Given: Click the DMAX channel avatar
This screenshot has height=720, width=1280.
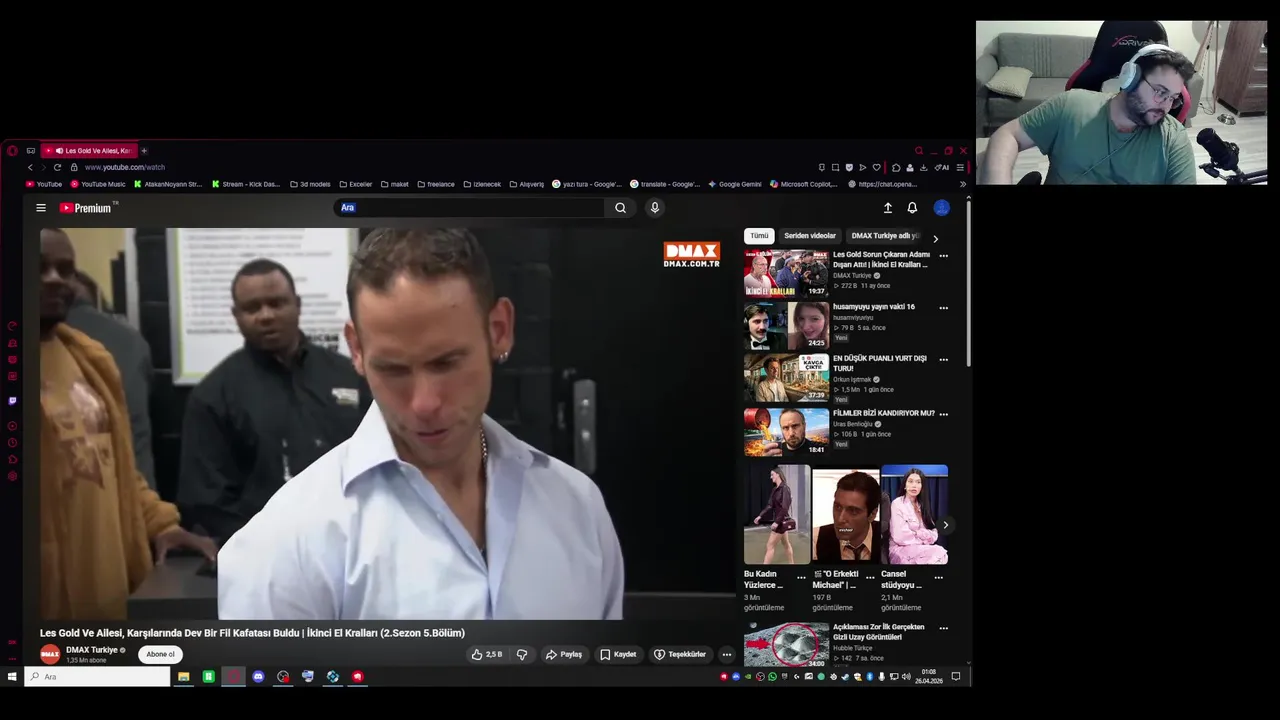Looking at the screenshot, I should coord(50,655).
